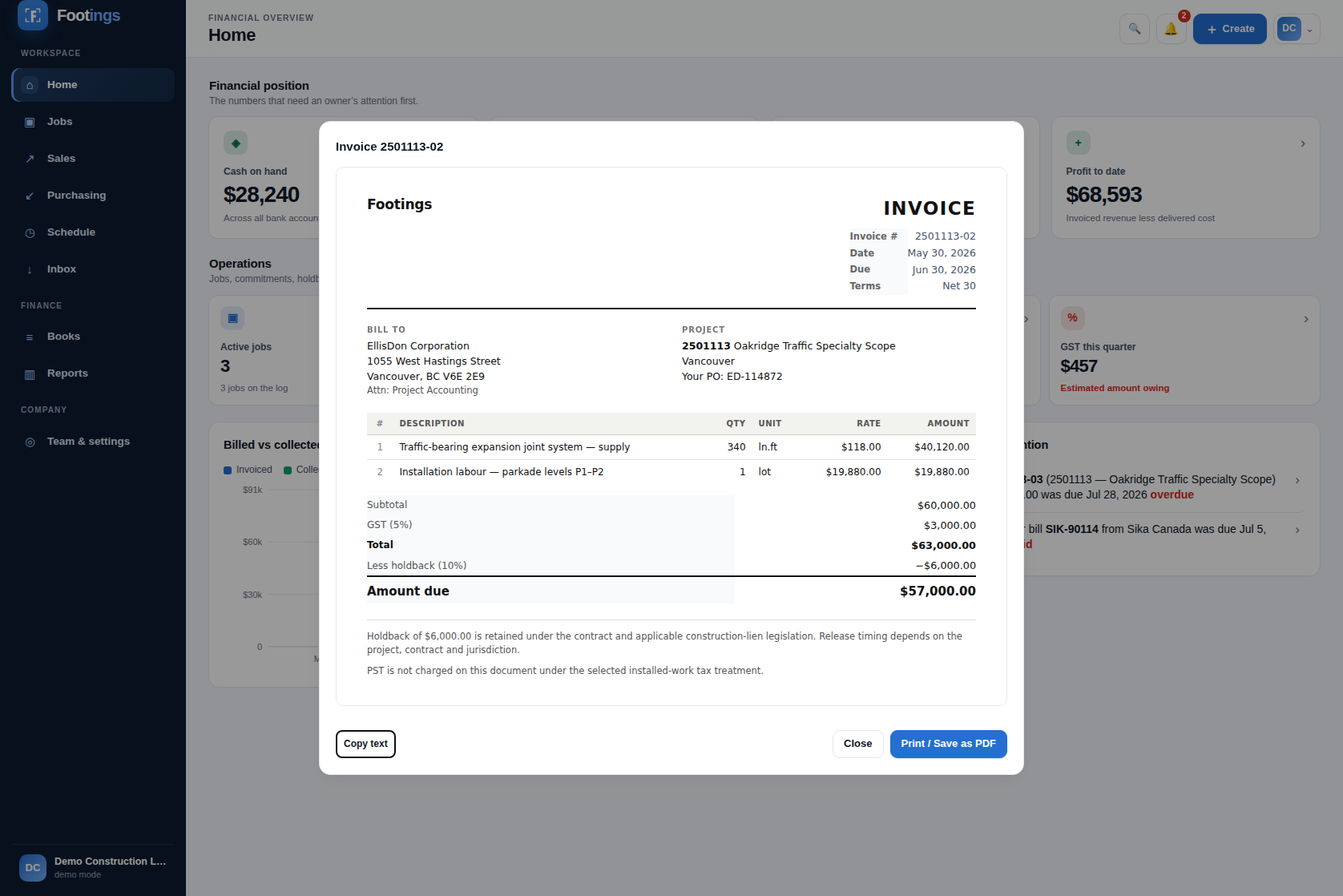
Task: Expand the Profit to date card chevron
Action: [1303, 143]
